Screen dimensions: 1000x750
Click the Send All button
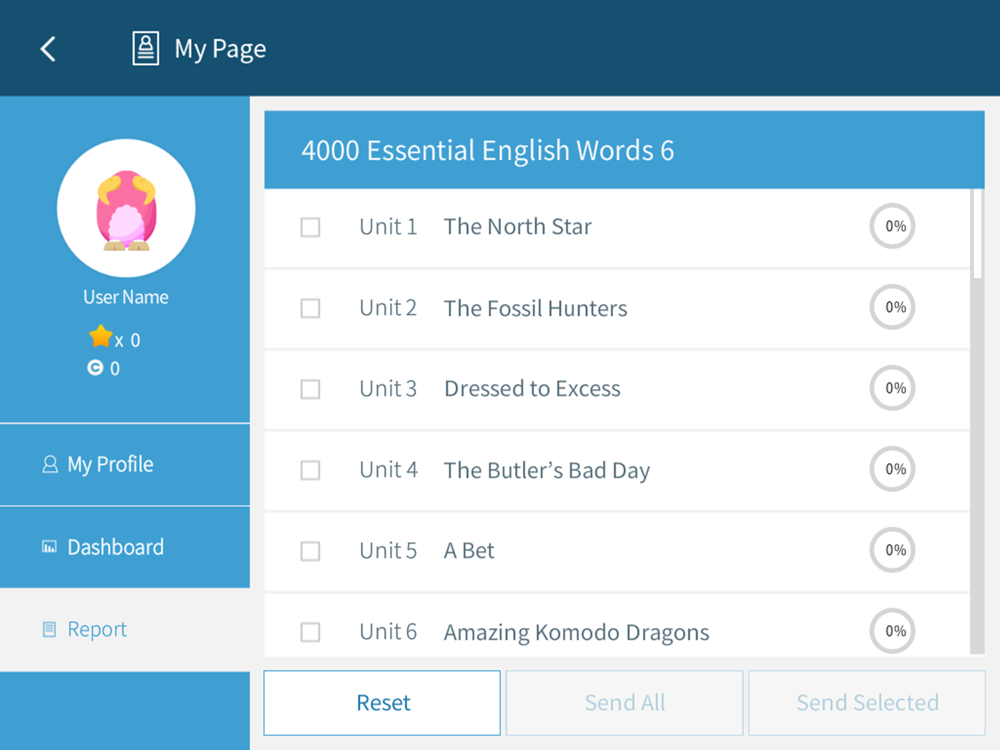(x=625, y=703)
